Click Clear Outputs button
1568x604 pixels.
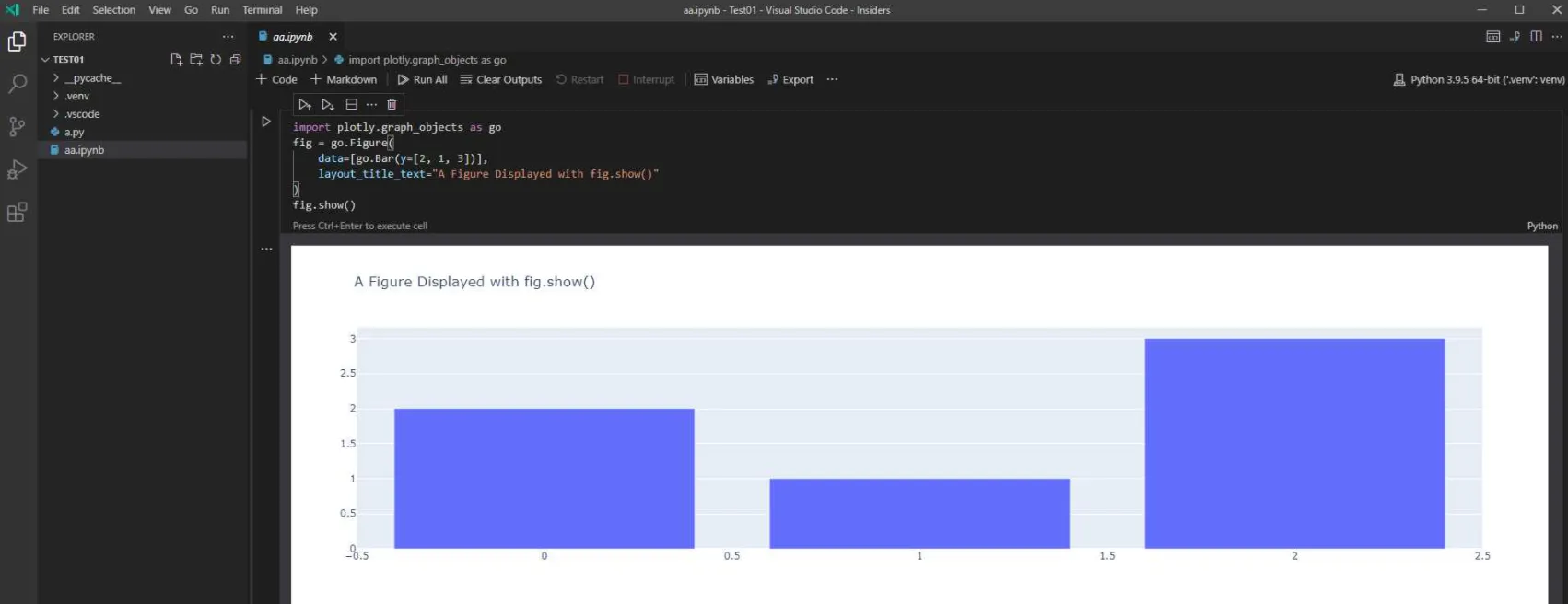[500, 79]
